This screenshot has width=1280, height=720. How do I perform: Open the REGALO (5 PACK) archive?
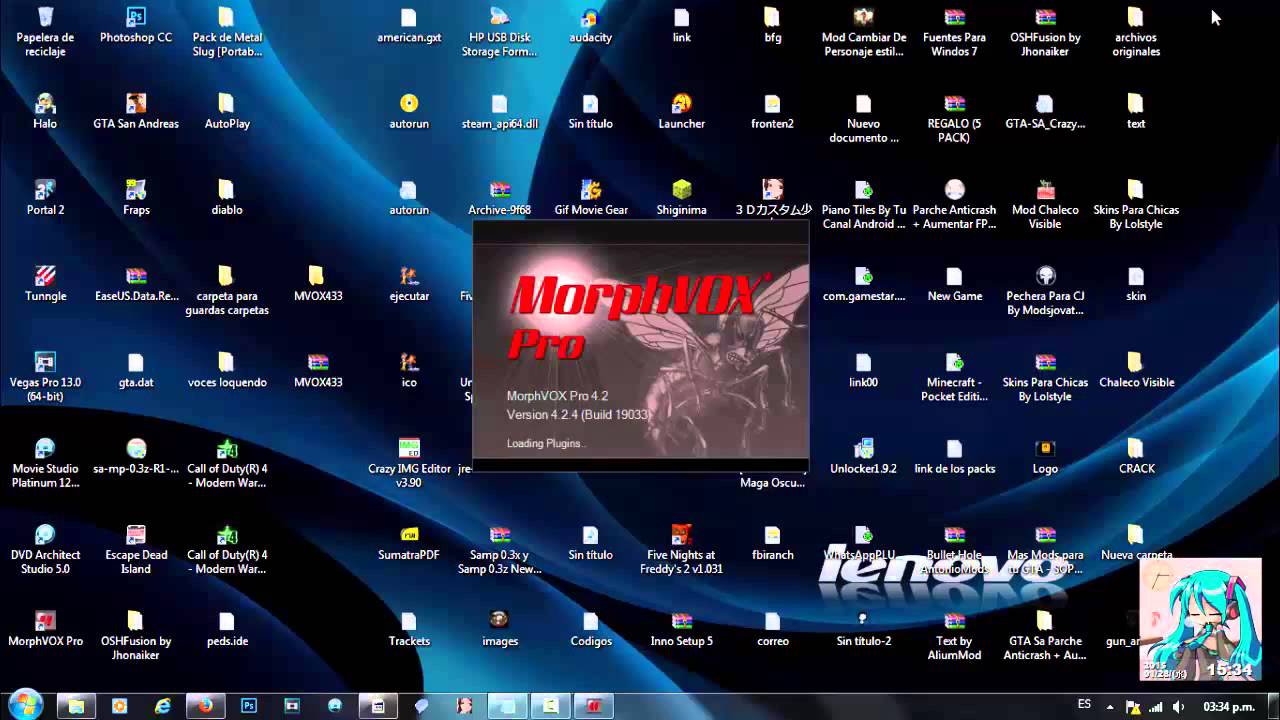pos(954,118)
